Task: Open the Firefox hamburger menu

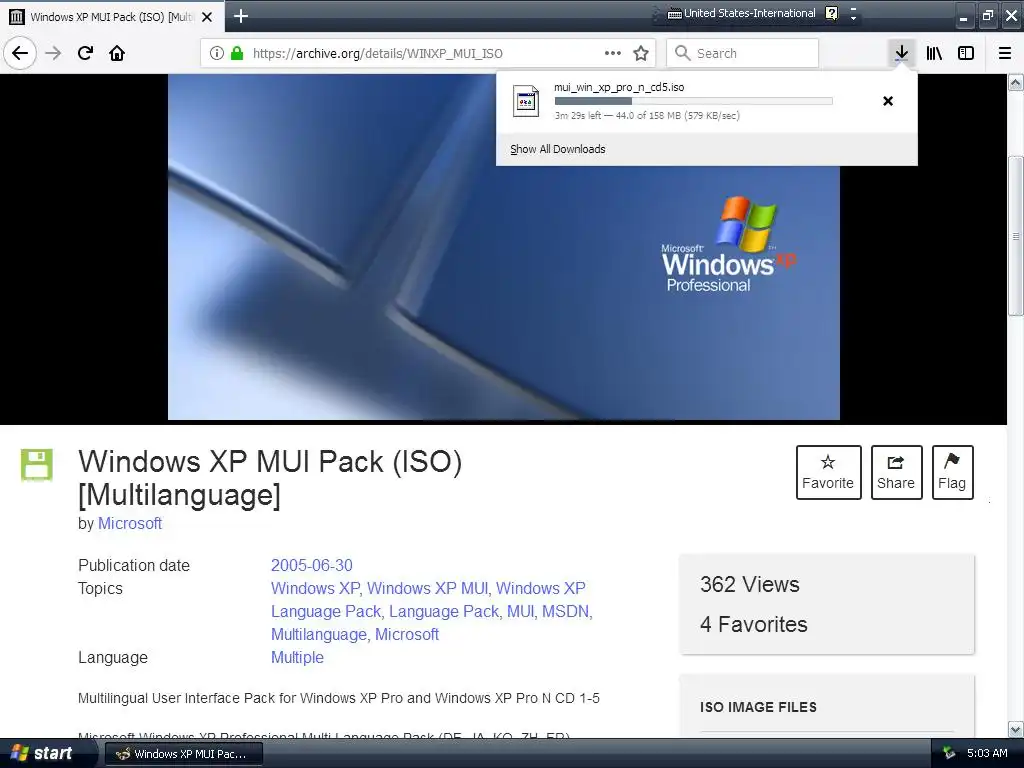Action: pyautogui.click(x=1005, y=53)
